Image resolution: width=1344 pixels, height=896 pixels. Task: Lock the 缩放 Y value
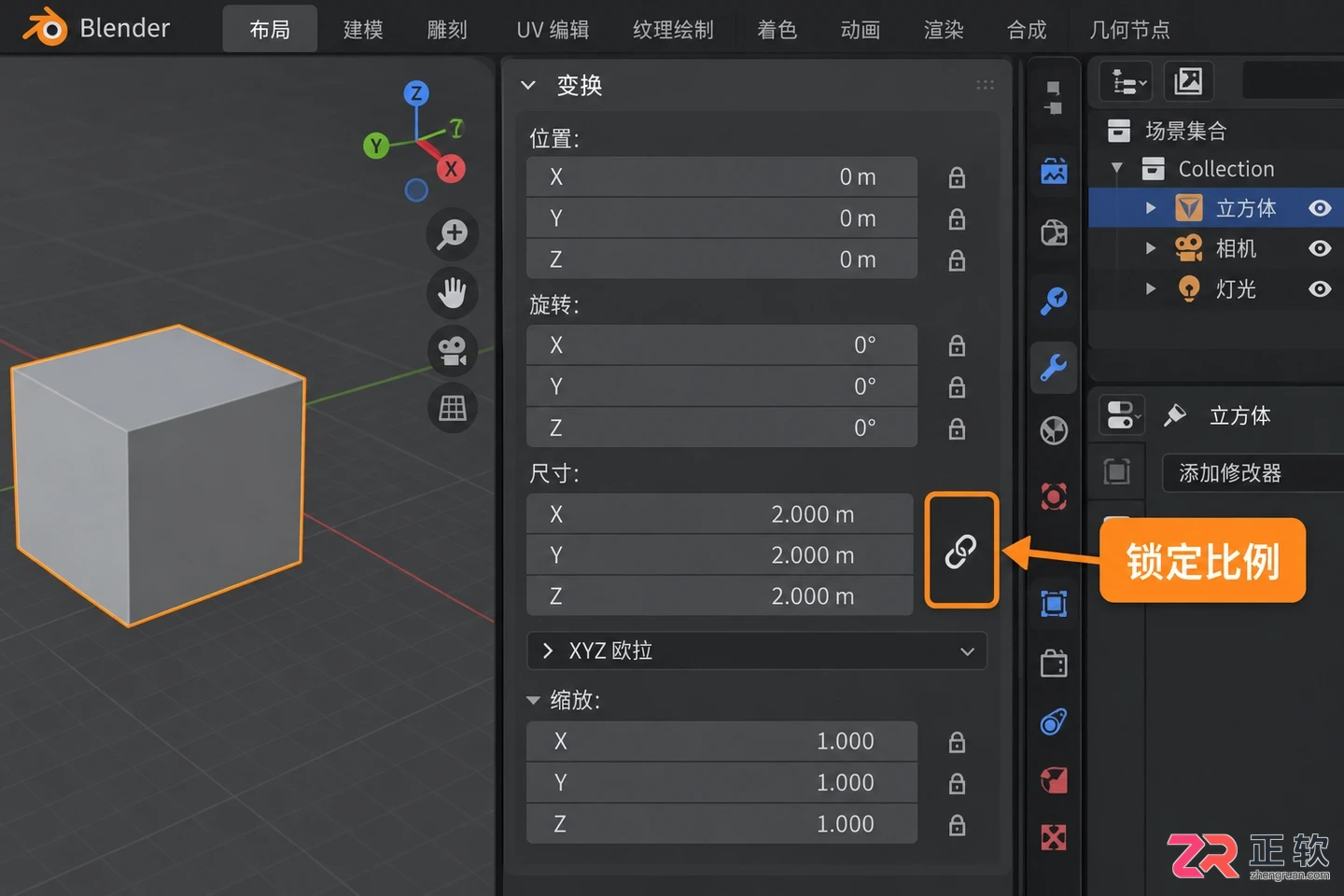pos(957,783)
